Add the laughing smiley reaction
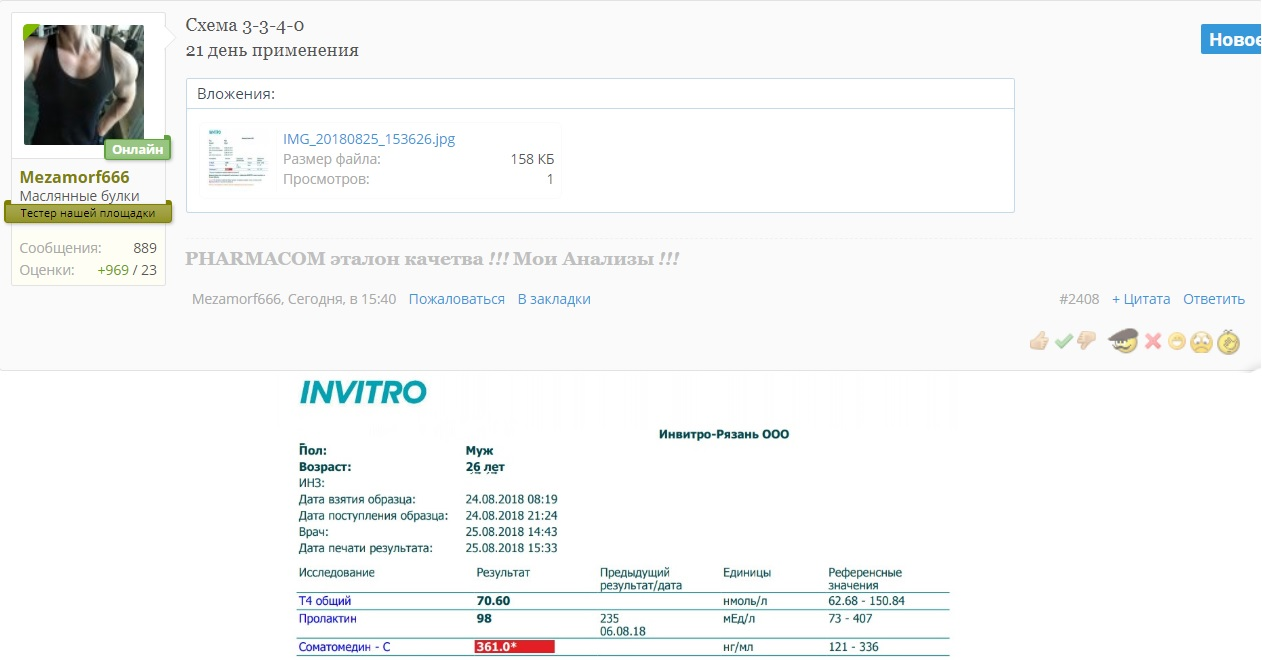Viewport: 1262px width, 660px height. click(x=1176, y=341)
